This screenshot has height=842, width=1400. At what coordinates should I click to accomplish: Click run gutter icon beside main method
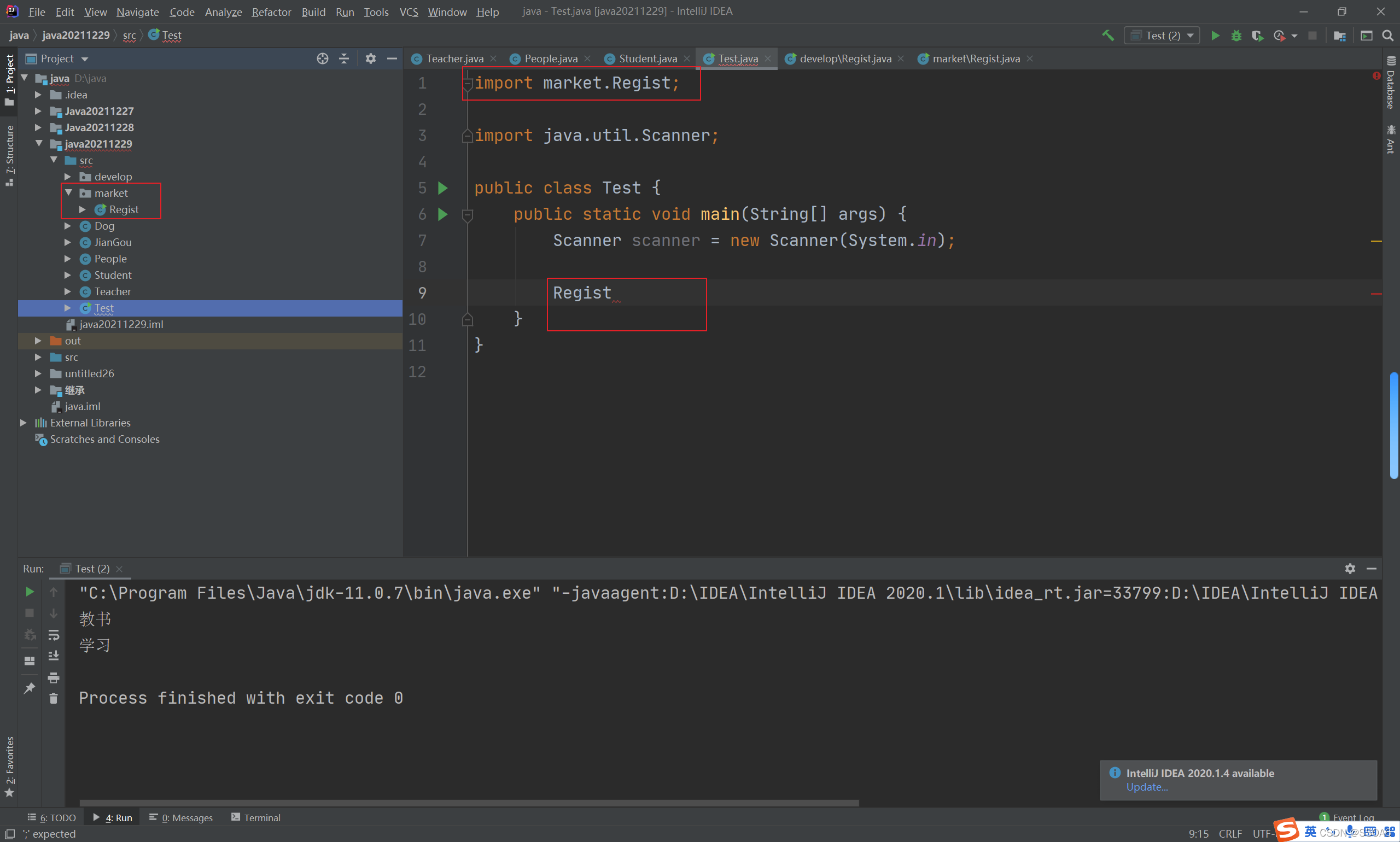click(442, 214)
